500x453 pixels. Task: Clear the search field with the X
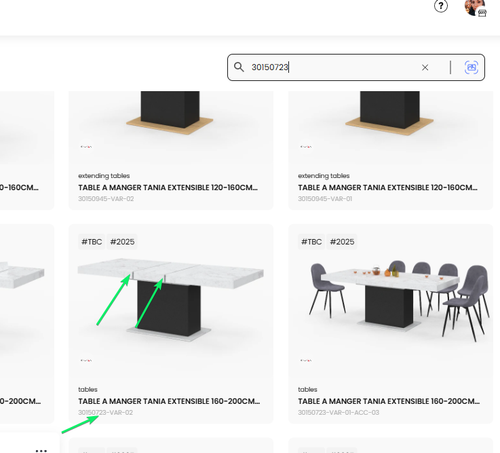click(x=425, y=68)
